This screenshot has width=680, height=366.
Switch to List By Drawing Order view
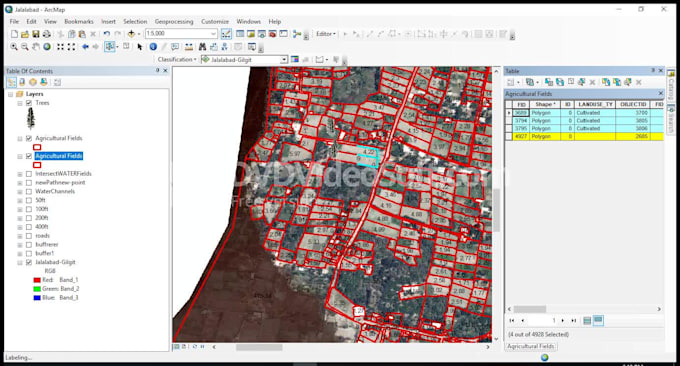click(x=12, y=82)
